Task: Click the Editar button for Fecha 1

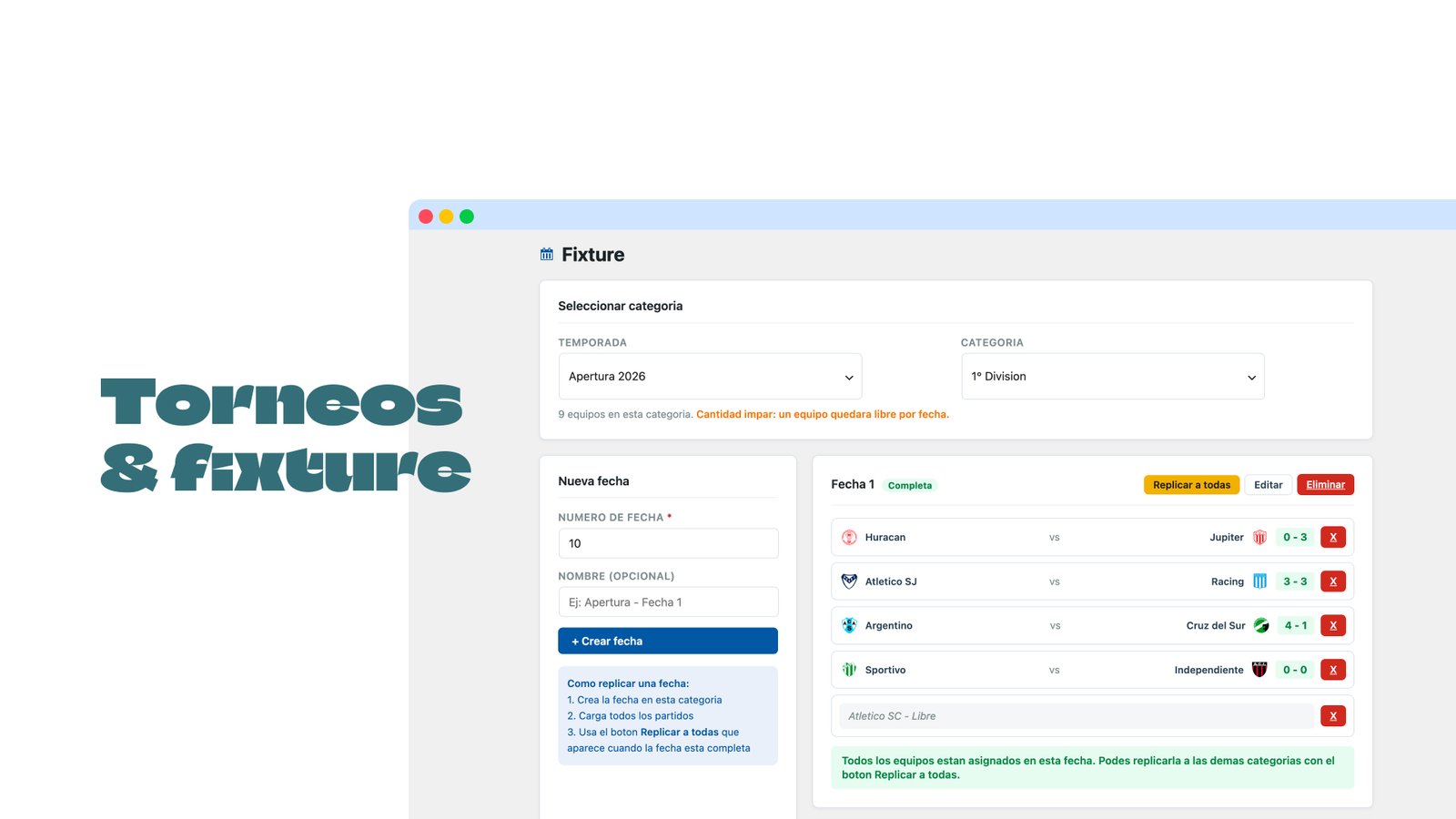Action: [1268, 485]
